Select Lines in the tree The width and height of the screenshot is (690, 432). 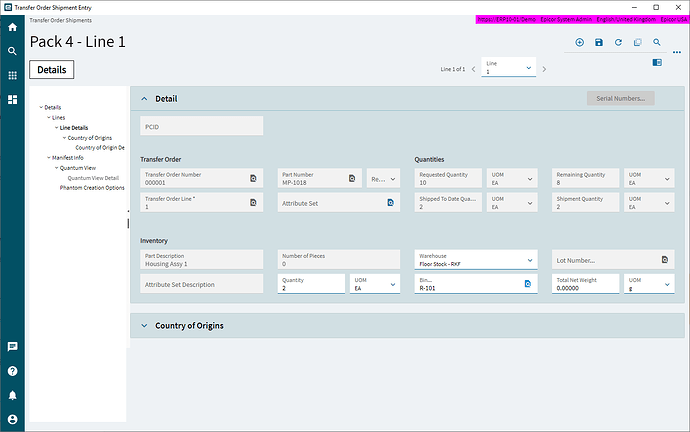[59, 117]
